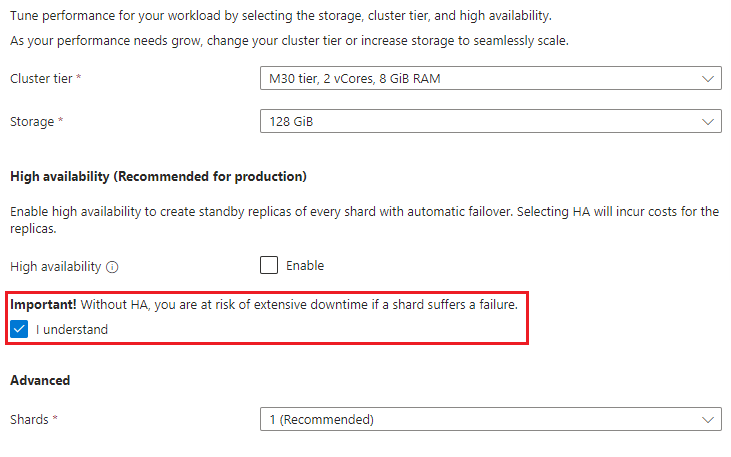
Task: Click the 'Storage' field label
Action: [33, 122]
